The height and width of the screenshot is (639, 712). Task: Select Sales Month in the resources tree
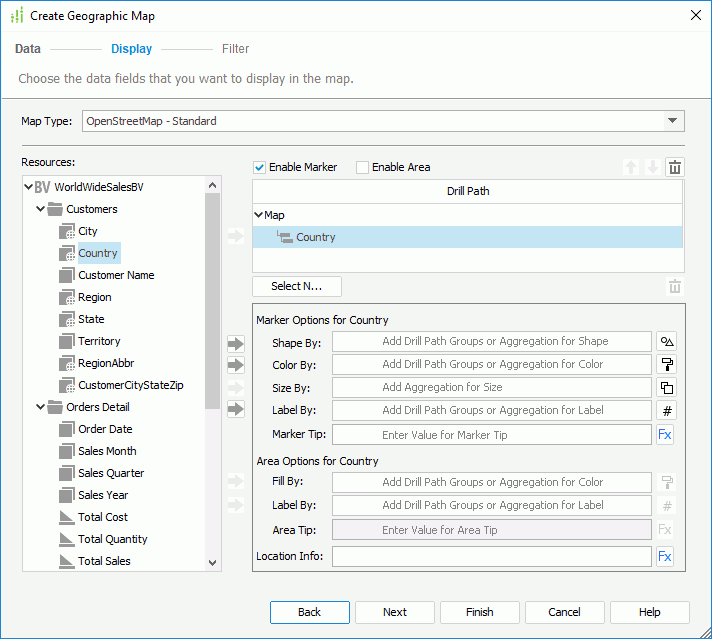107,451
